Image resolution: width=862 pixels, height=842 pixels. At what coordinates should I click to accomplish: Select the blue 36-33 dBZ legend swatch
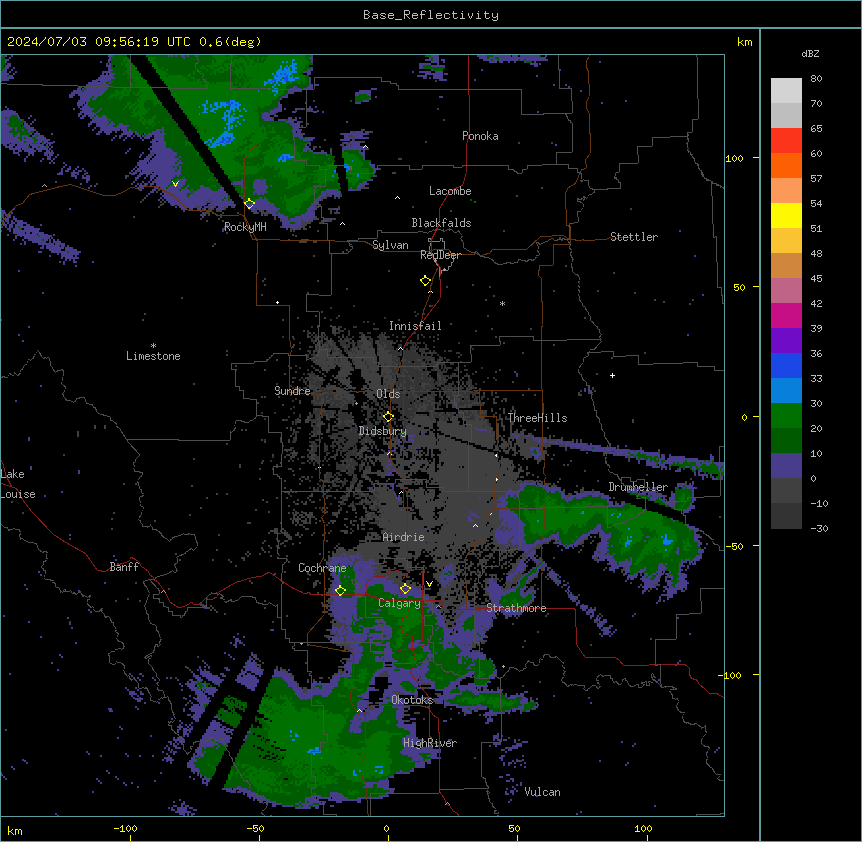(x=786, y=365)
